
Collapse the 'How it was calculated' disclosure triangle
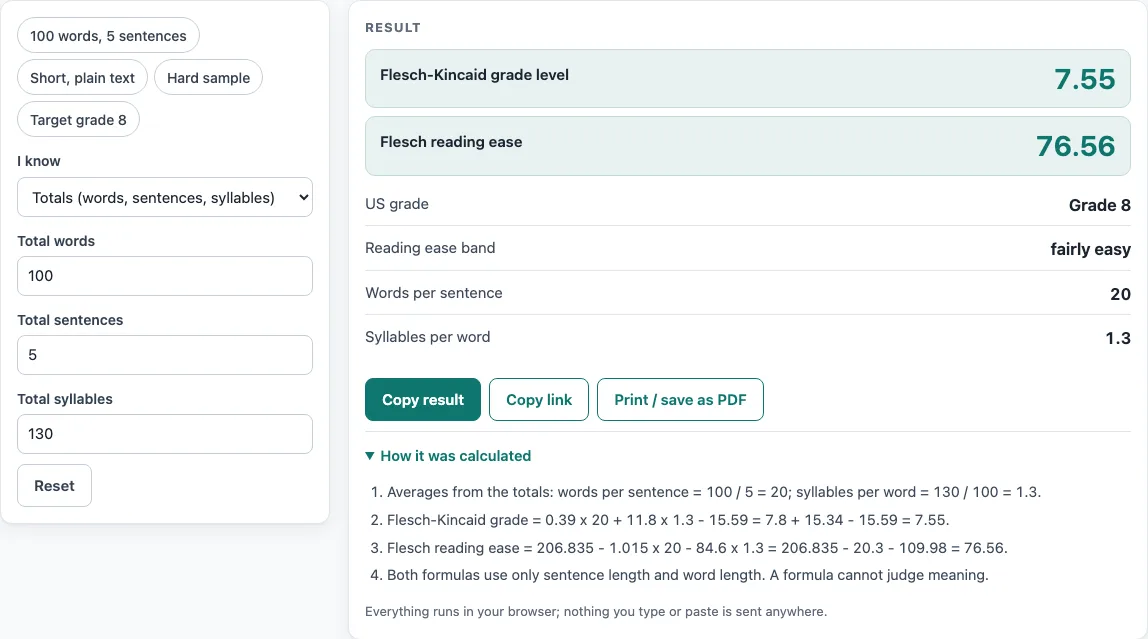pos(370,456)
